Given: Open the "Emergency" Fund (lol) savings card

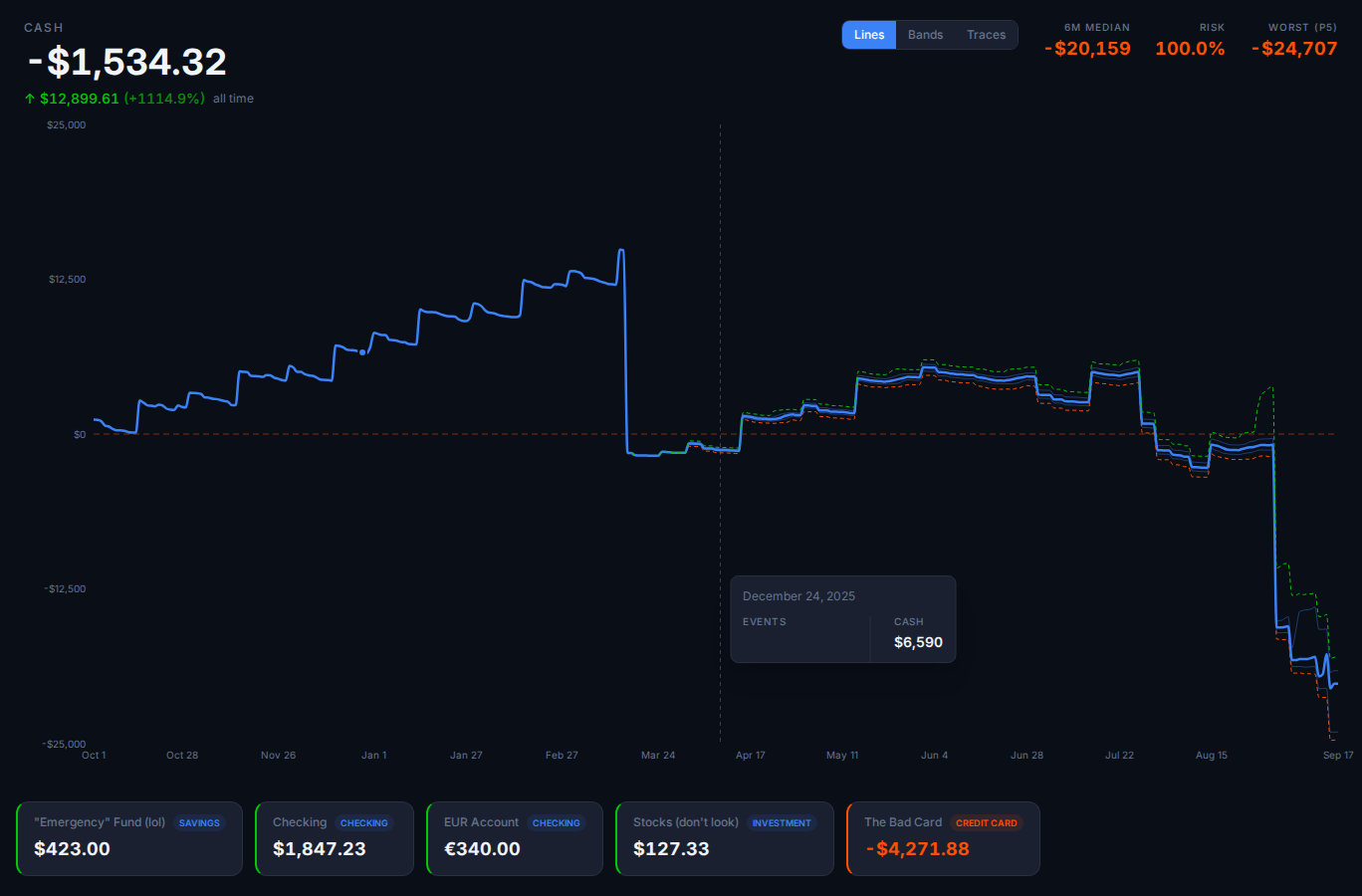Looking at the screenshot, I should tap(128, 838).
